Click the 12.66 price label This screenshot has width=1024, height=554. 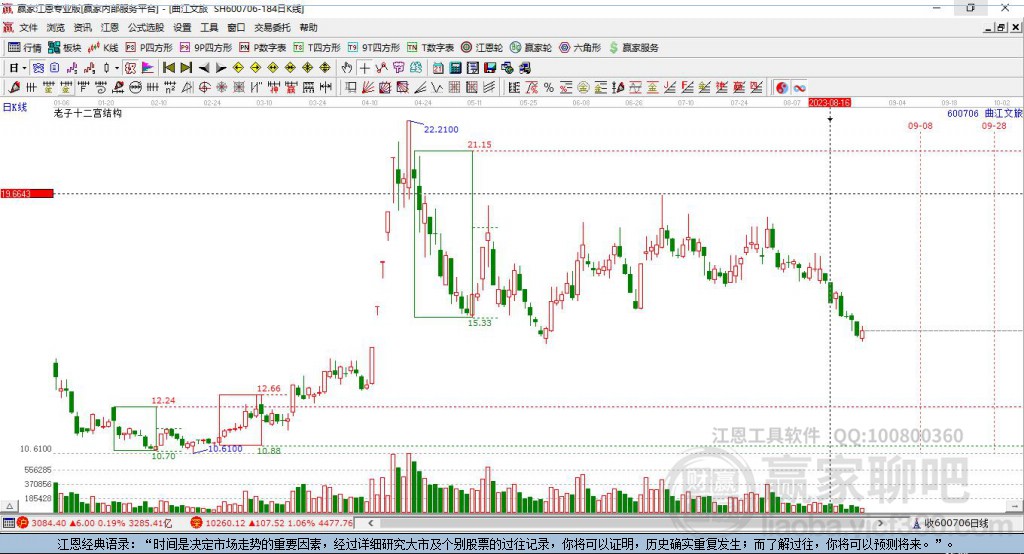pos(268,388)
